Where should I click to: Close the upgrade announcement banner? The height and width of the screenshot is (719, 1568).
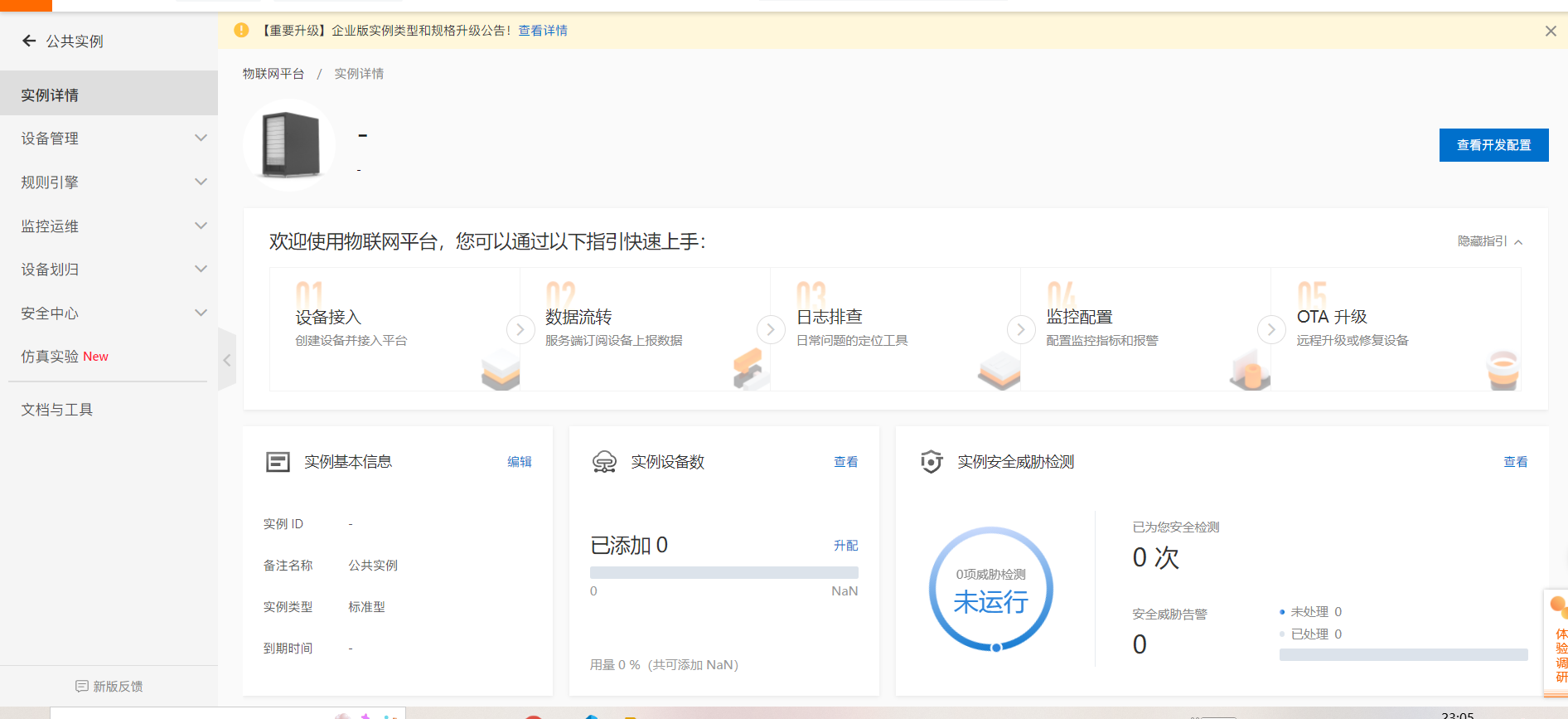point(1551,31)
